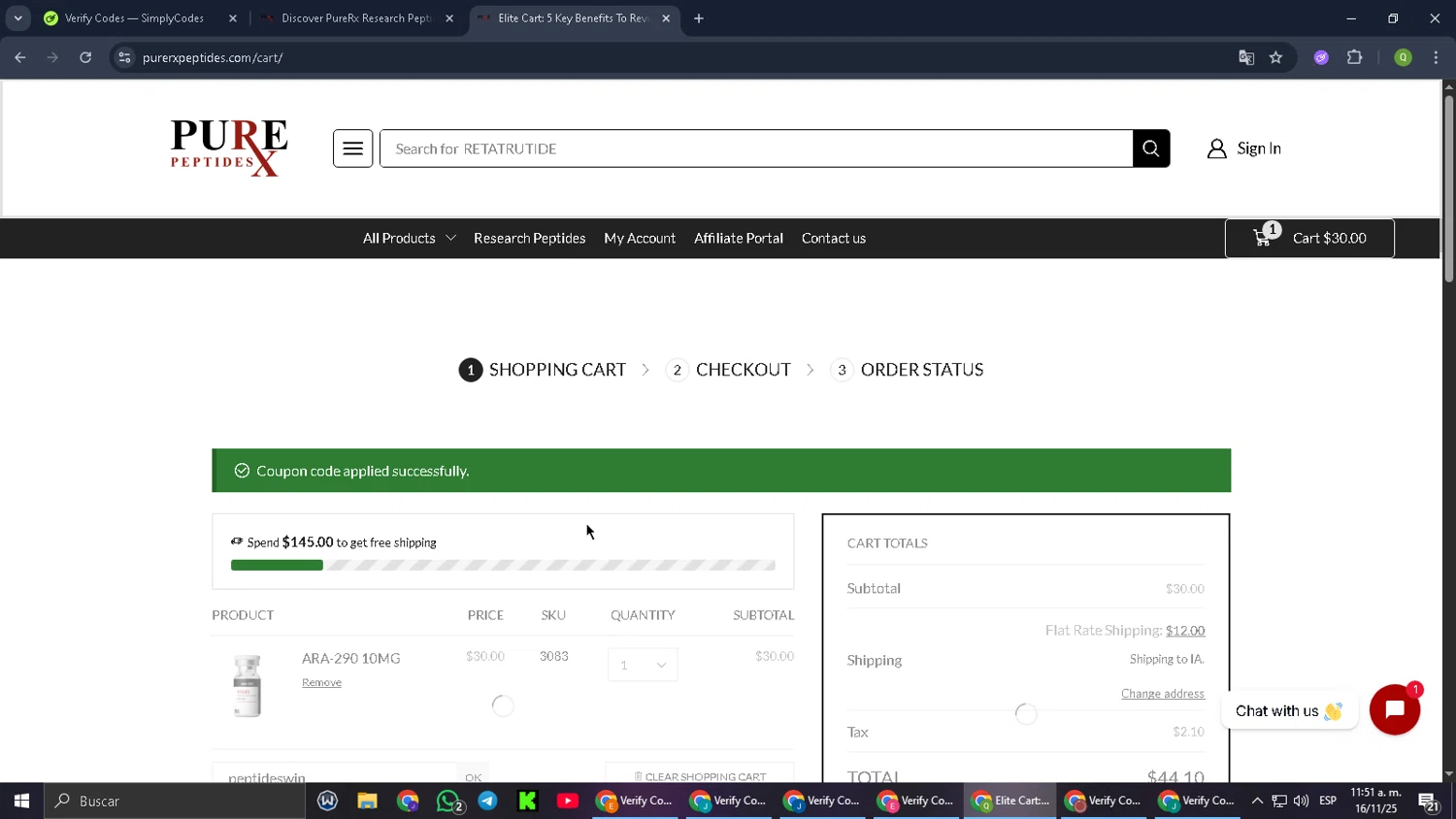Screen dimensions: 1456x819
Task: Open Windows Start menu
Action: (x=21, y=801)
